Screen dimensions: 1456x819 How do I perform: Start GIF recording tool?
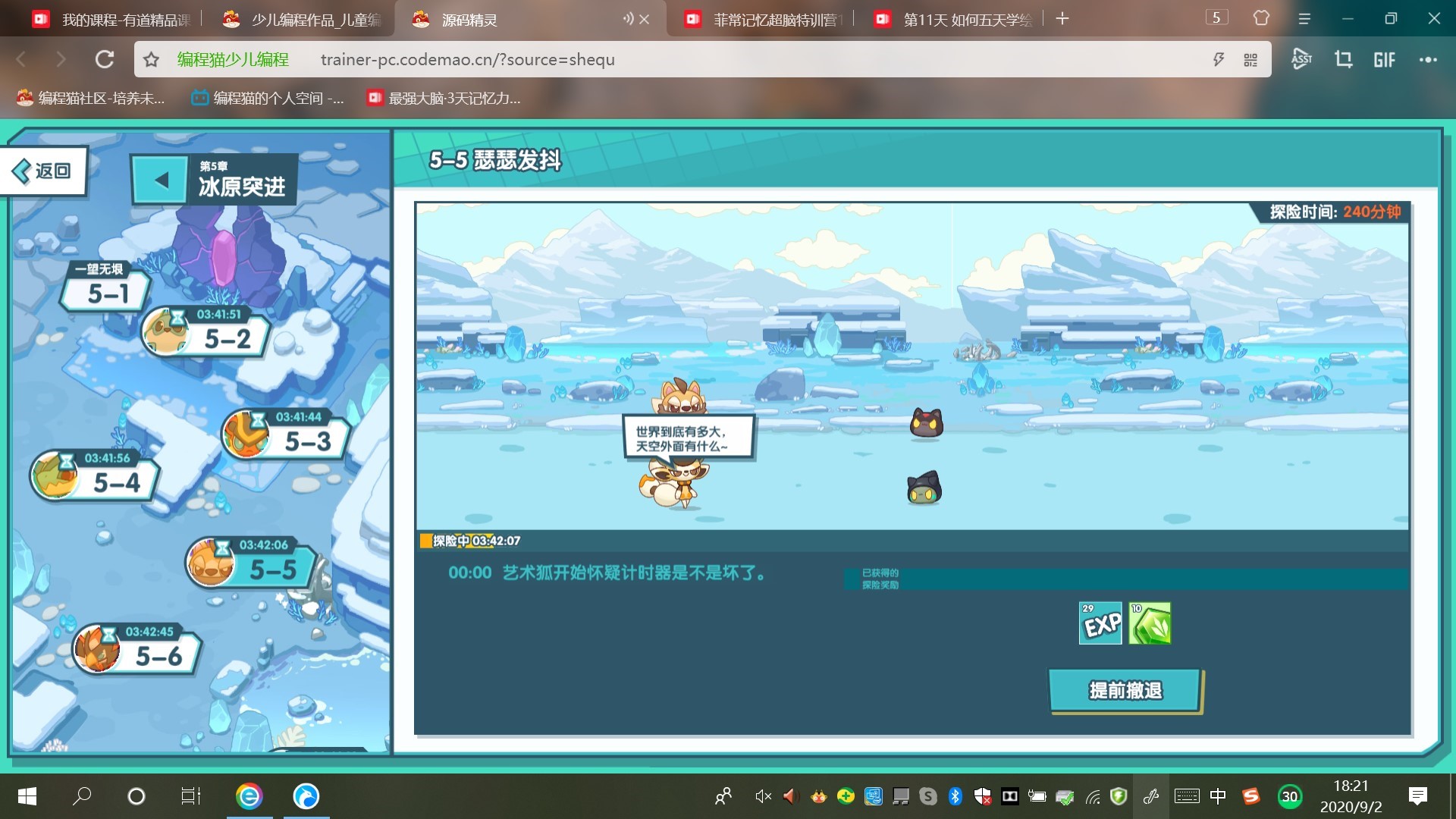coord(1384,60)
